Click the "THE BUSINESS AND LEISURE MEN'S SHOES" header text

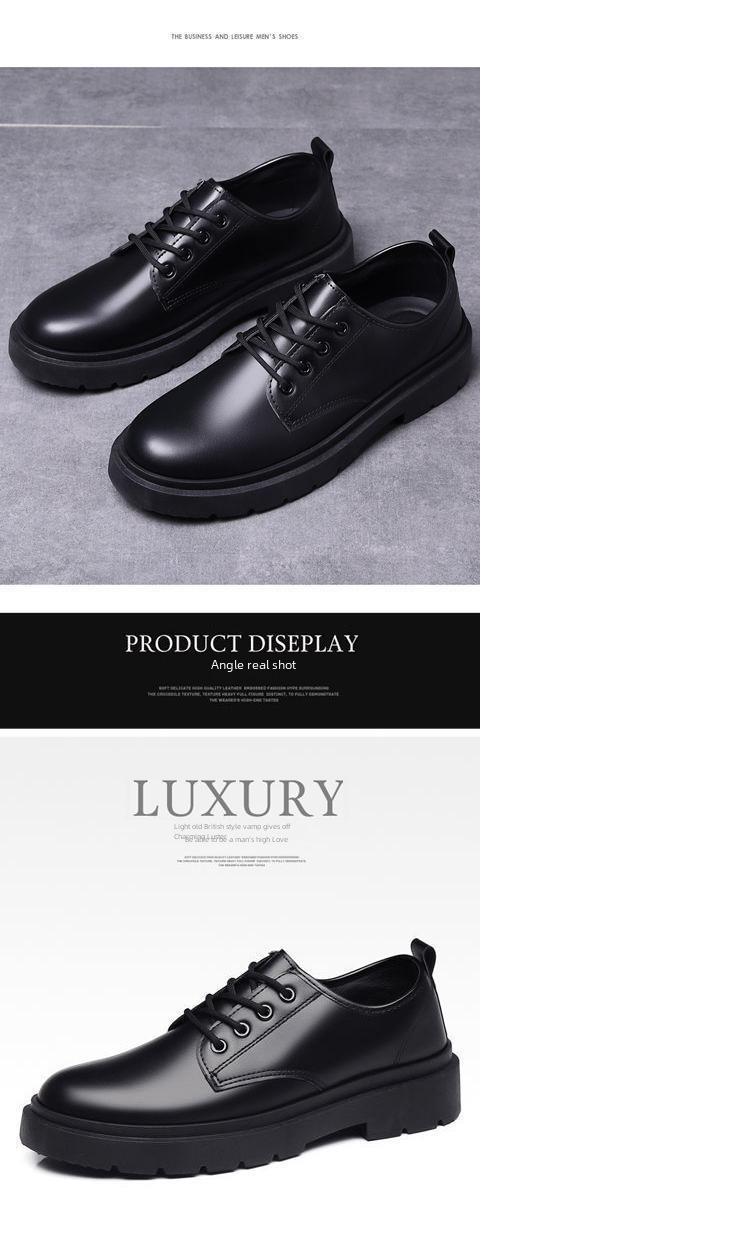[x=234, y=37]
